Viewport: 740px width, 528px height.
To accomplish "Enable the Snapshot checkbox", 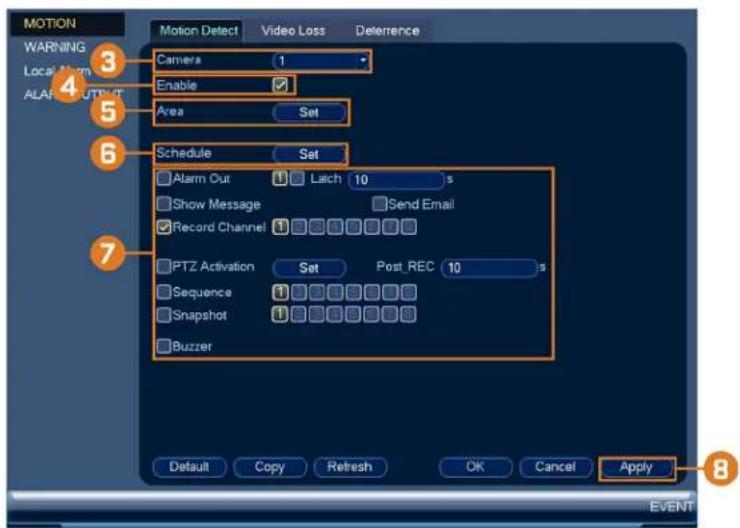I will (x=164, y=315).
